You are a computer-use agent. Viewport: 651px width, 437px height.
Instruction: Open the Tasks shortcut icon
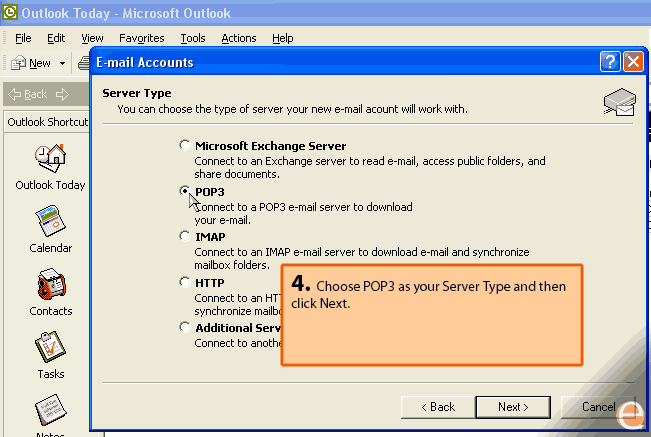click(50, 348)
